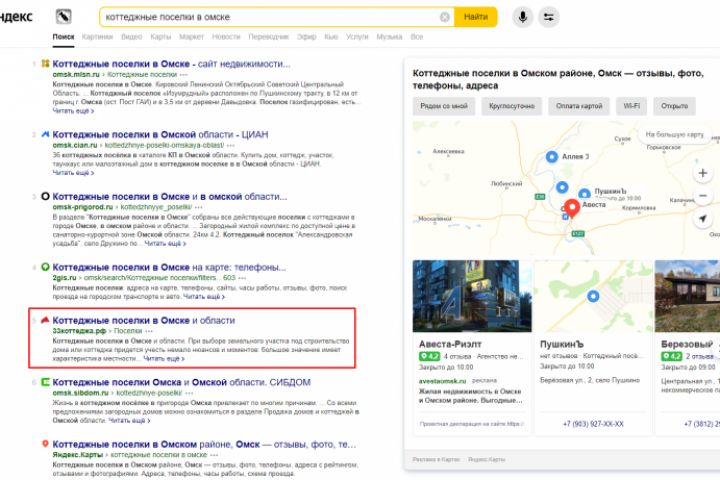Click the sibdom green favicon

[45, 382]
